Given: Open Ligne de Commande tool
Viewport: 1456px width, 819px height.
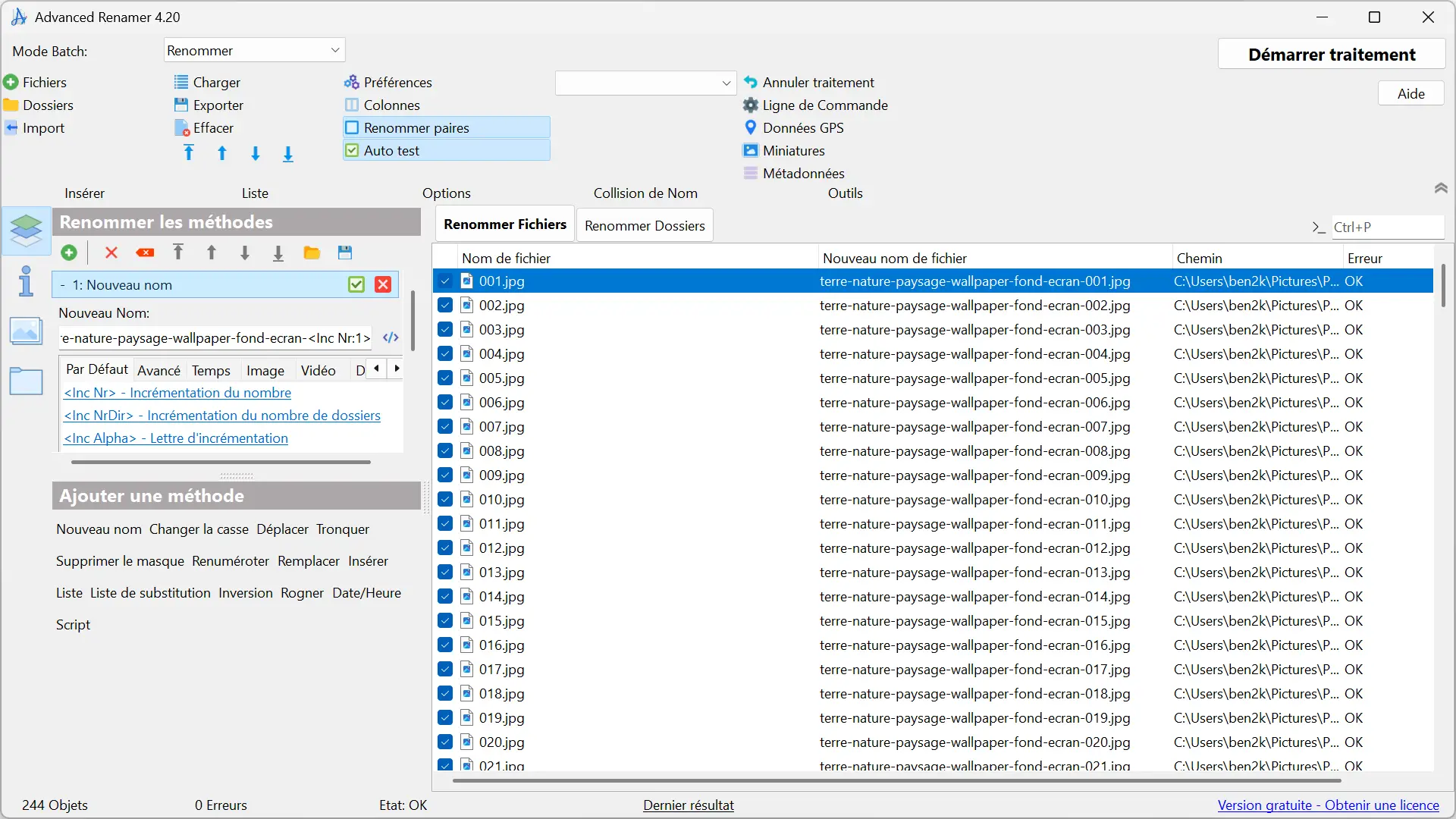Looking at the screenshot, I should click(816, 105).
